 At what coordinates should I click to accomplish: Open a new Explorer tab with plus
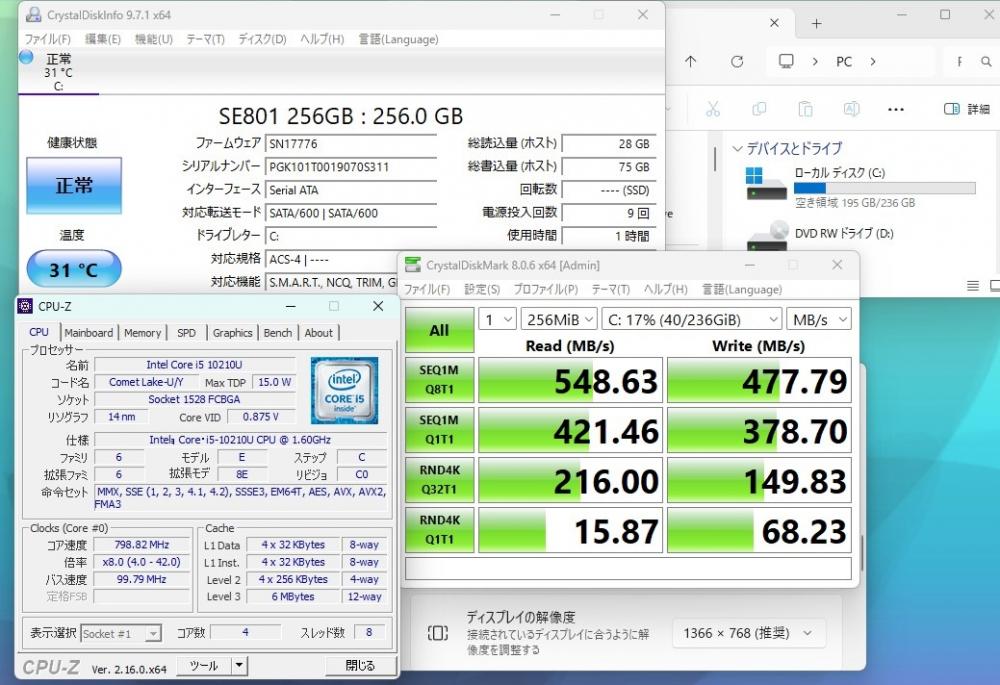coord(816,24)
